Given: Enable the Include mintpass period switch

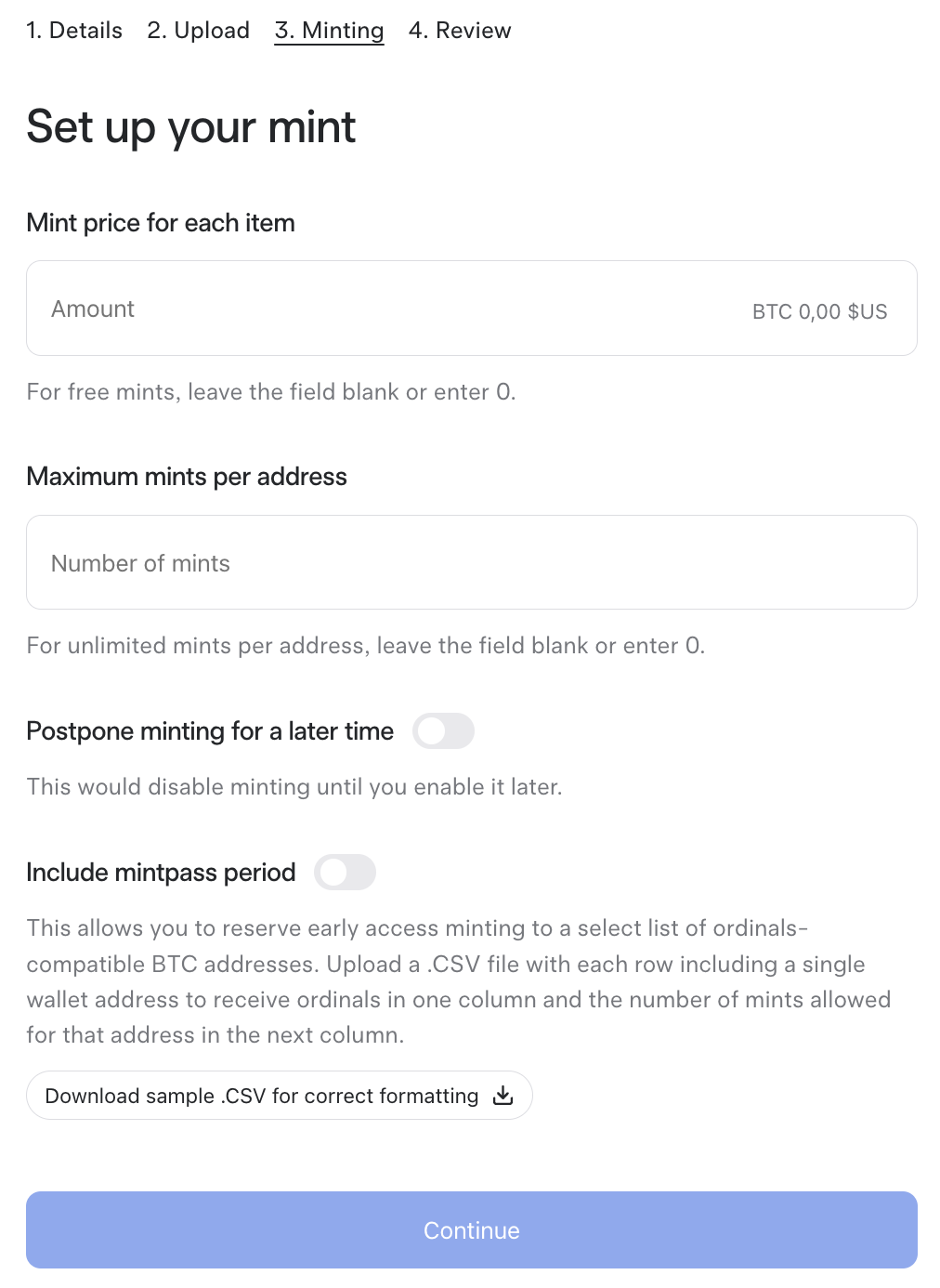Looking at the screenshot, I should [x=346, y=873].
